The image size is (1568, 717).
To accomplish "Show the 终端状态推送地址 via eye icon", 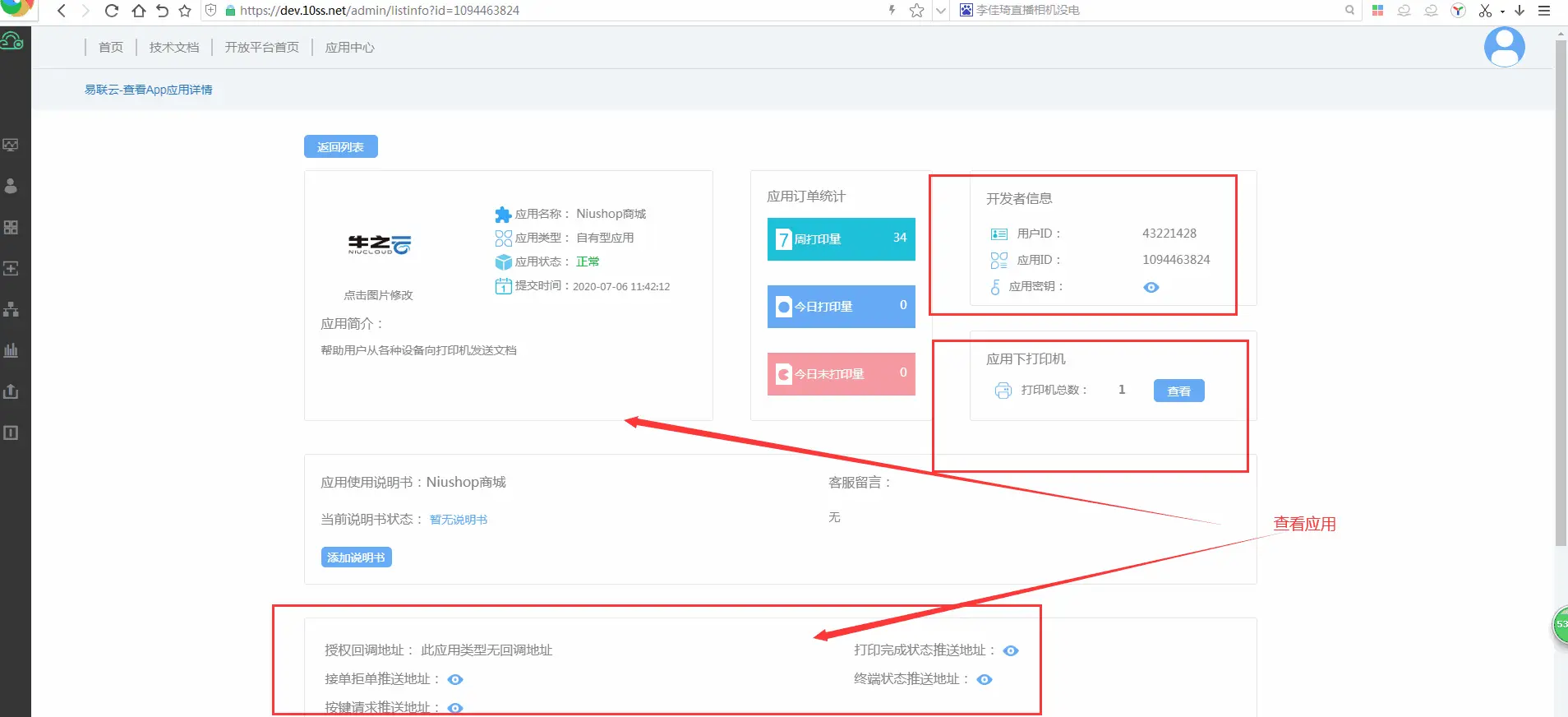I will (985, 679).
